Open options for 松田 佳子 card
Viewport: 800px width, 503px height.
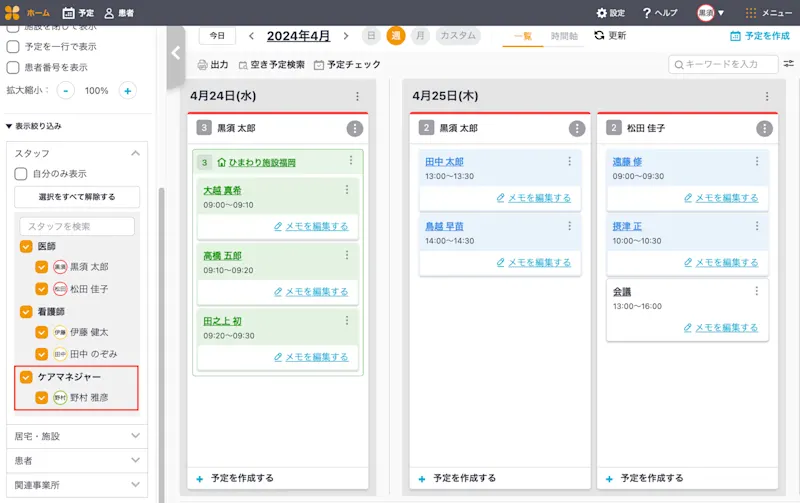point(764,129)
